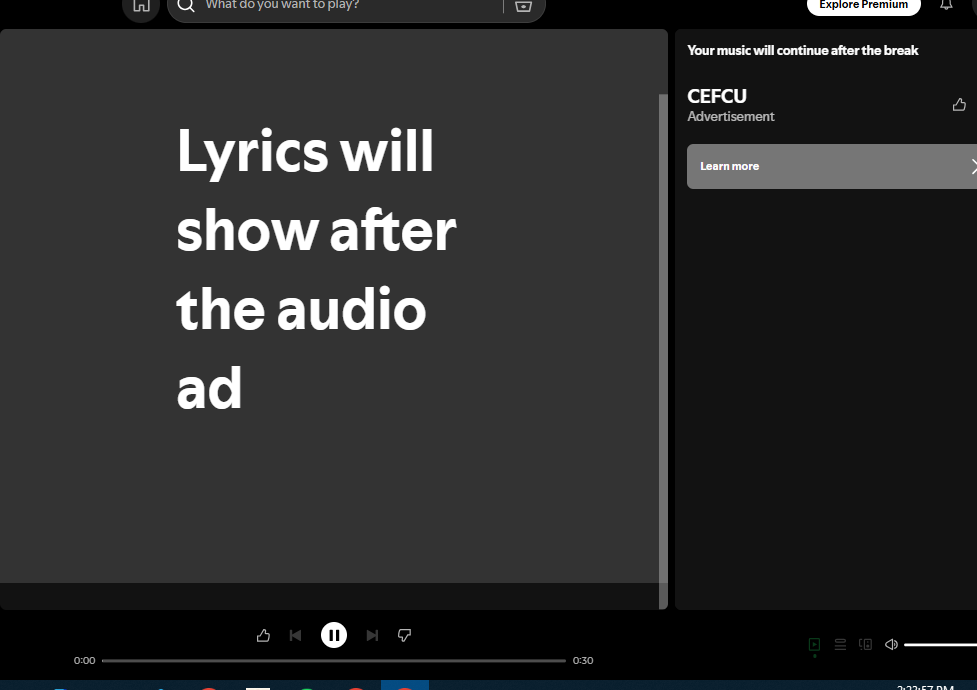Give thumbs up to the CEFCU advertisement
Image resolution: width=977 pixels, height=690 pixels.
(959, 104)
